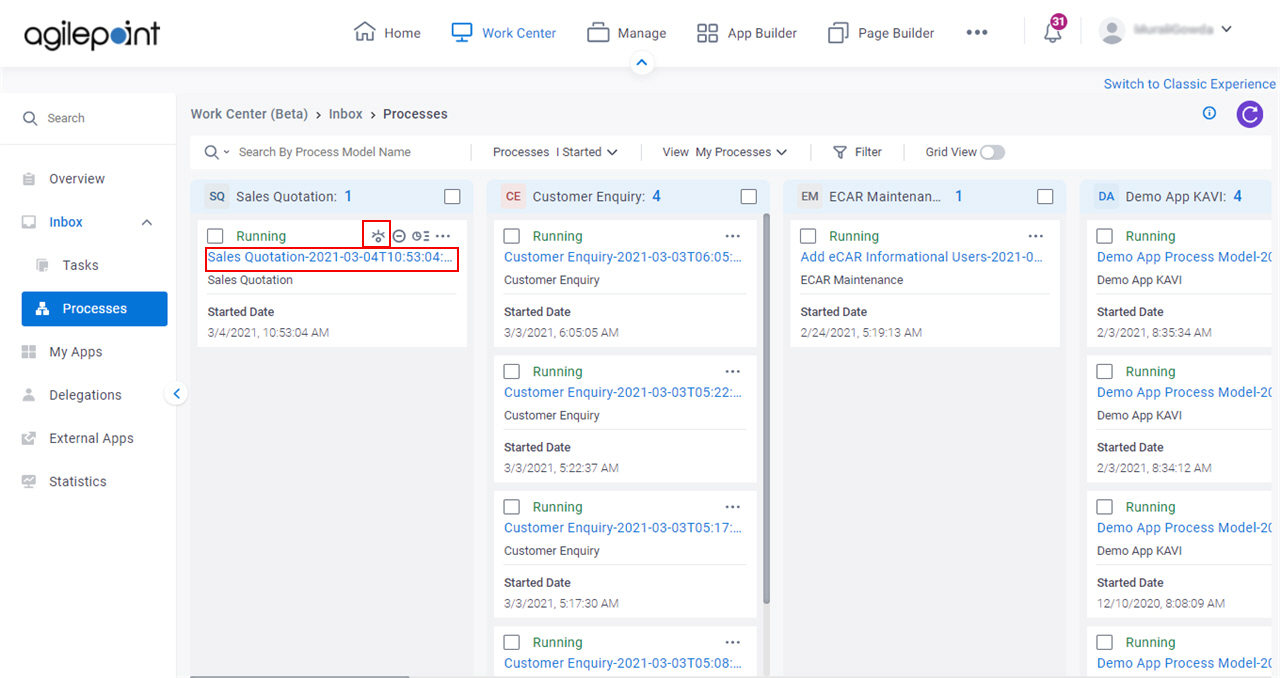Collapse the top navigation bar chevron
Image resolution: width=1280 pixels, height=678 pixels.
click(x=642, y=63)
